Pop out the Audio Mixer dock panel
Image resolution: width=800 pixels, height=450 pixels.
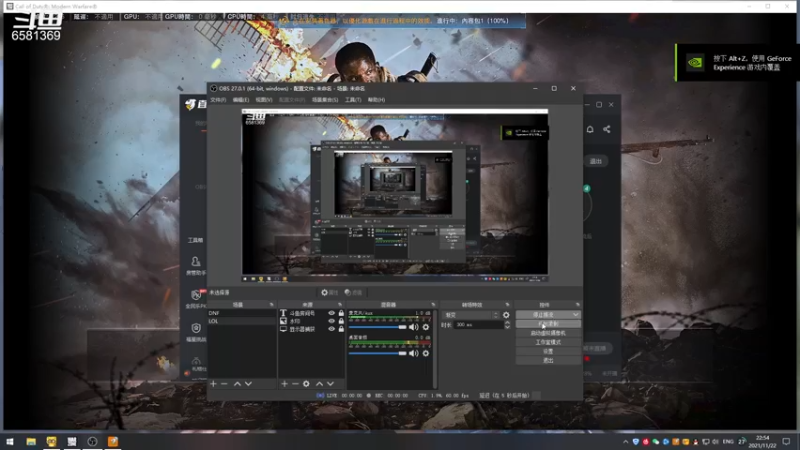click(x=433, y=305)
